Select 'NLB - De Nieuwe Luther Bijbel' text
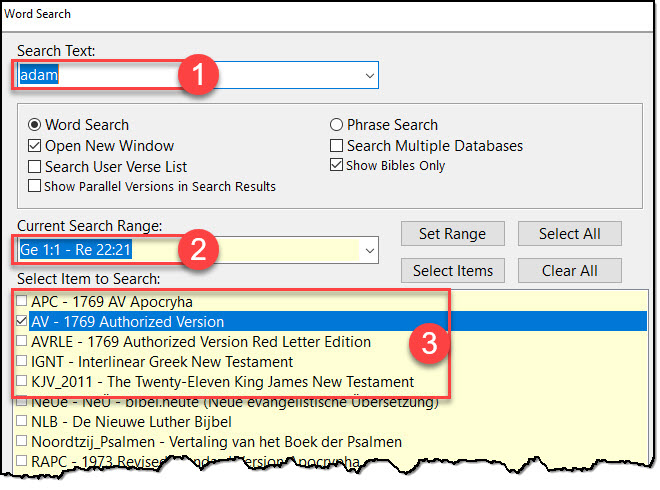 (x=131, y=422)
